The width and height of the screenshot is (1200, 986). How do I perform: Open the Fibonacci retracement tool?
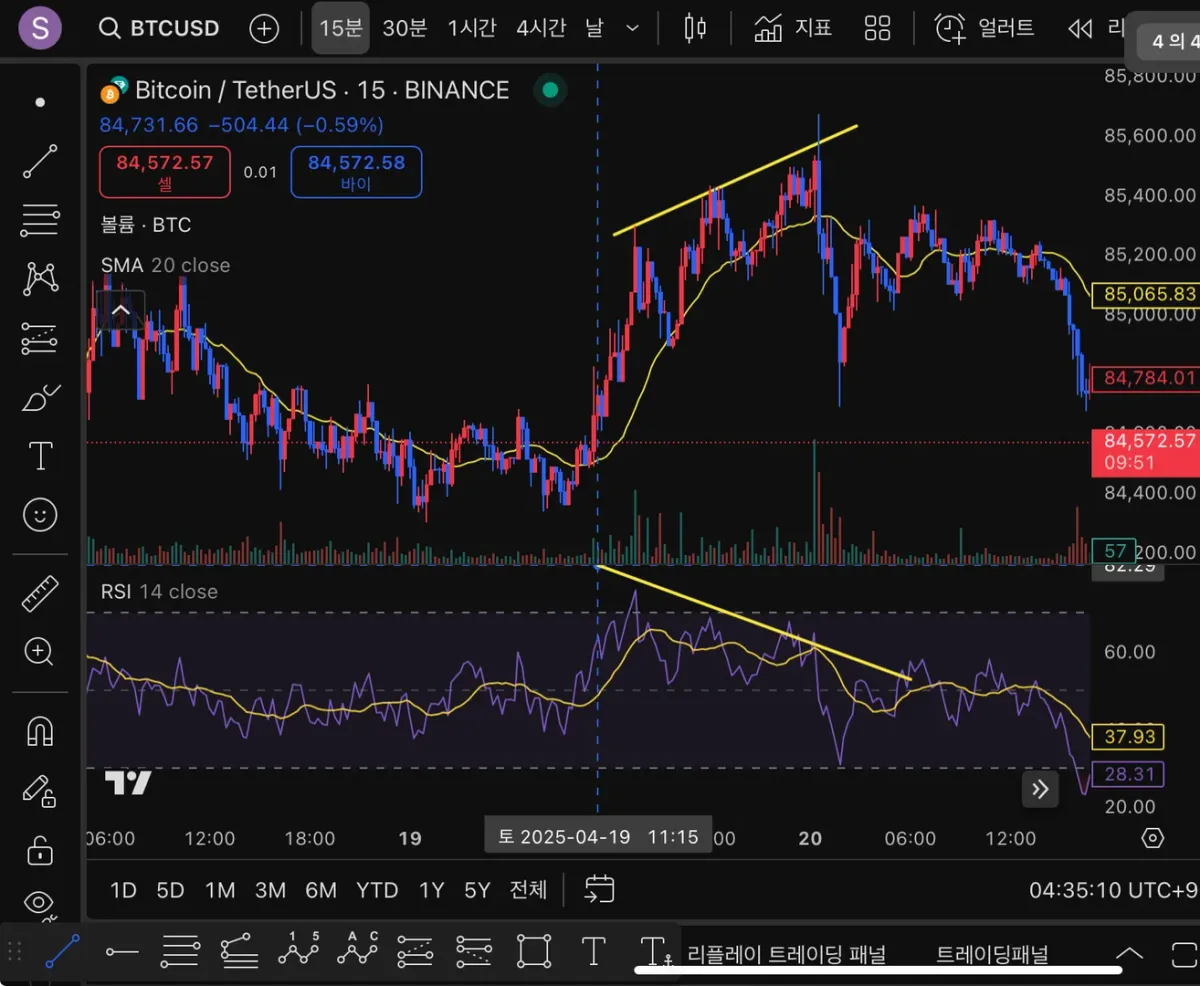tap(40, 219)
